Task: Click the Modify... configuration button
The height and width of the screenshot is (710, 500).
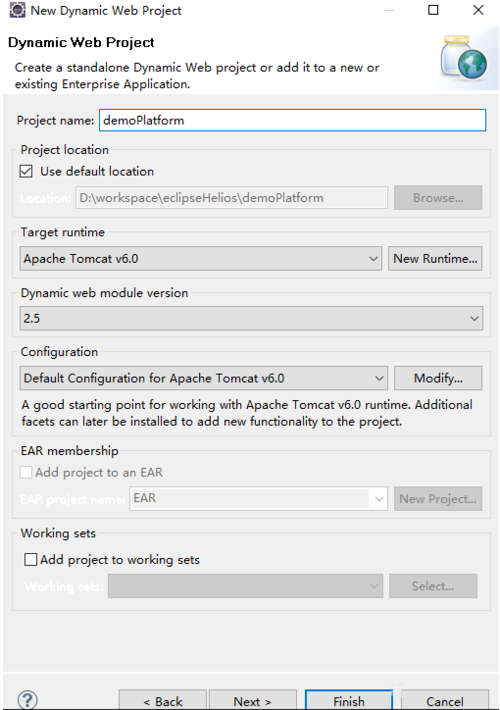Action: tap(438, 378)
